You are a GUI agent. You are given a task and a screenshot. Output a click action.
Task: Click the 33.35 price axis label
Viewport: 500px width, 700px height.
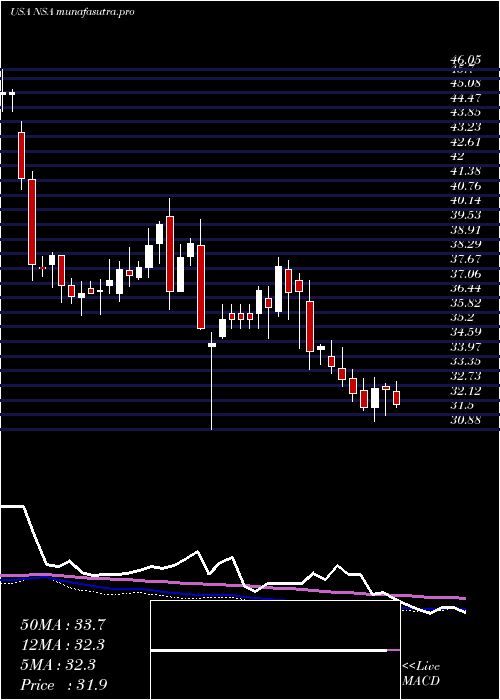pyautogui.click(x=465, y=361)
